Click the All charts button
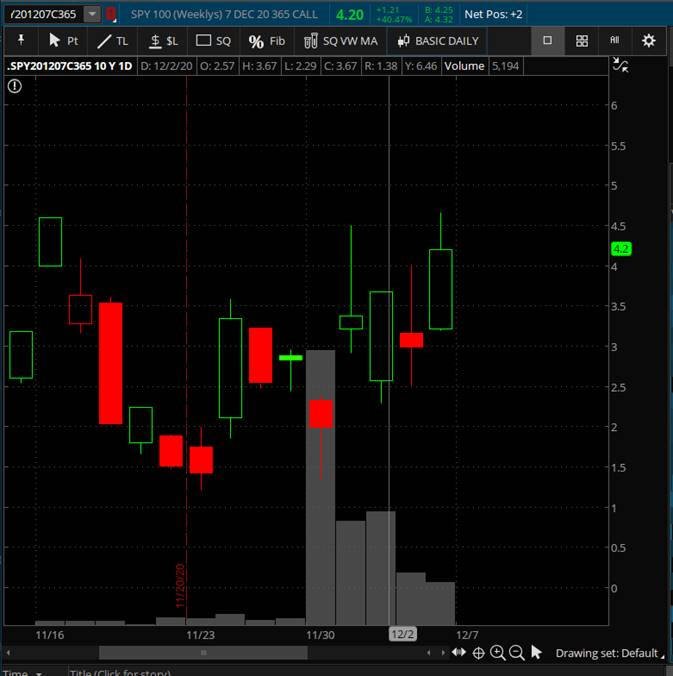This screenshot has width=673, height=676. [614, 41]
